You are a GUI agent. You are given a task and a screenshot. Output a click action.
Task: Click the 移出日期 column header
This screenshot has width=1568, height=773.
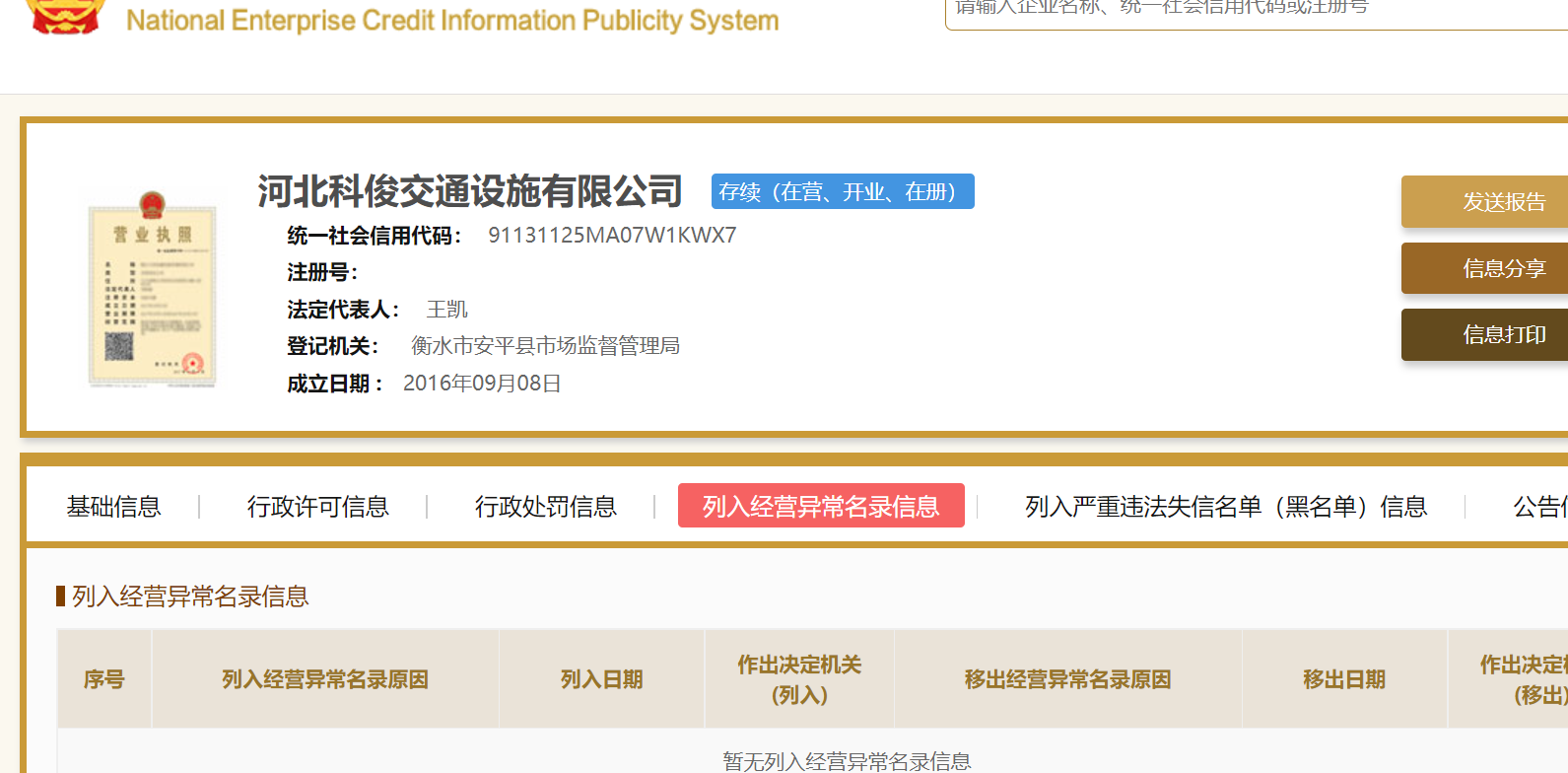pos(1344,679)
